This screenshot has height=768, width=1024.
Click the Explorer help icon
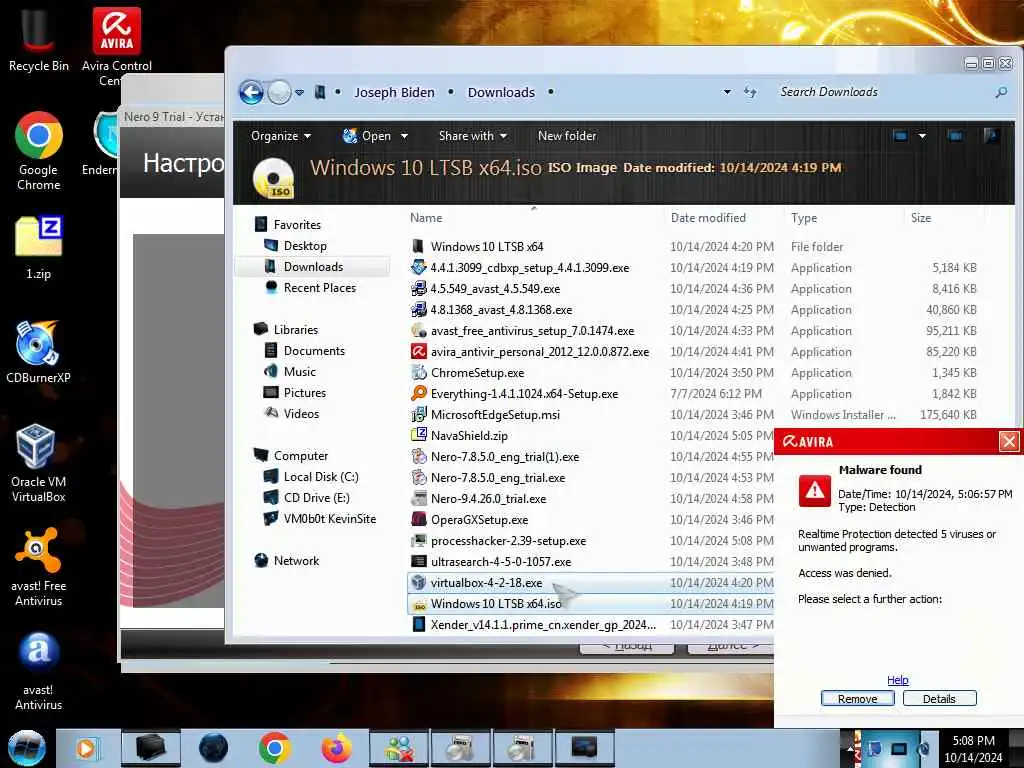(991, 136)
